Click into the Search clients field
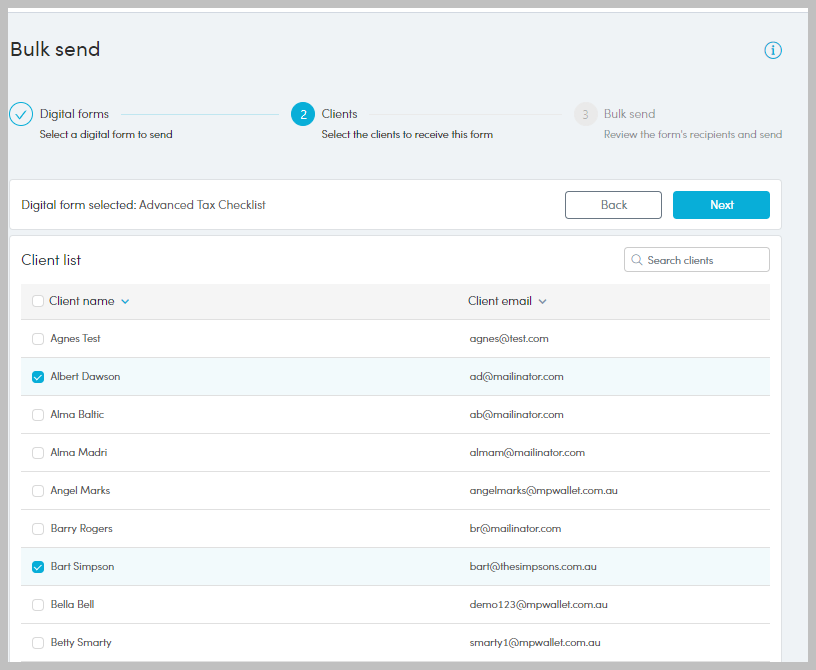 704,260
